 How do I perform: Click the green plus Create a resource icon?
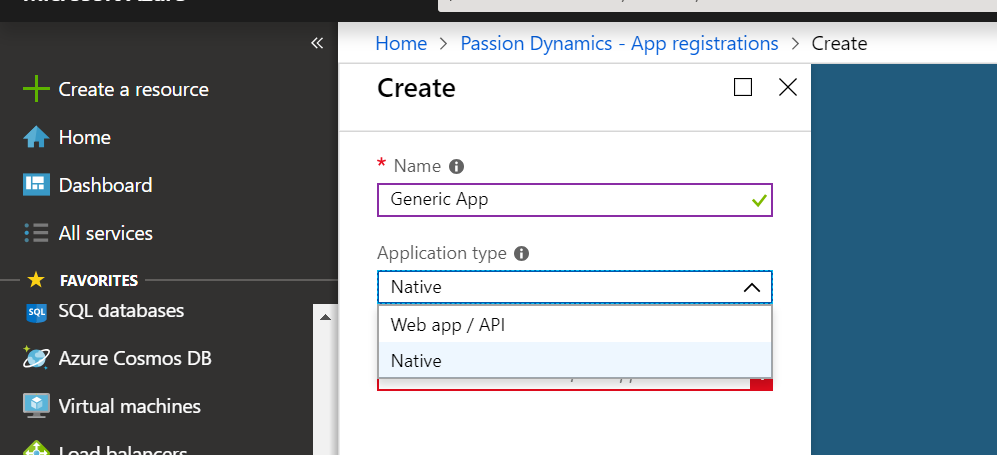36,89
